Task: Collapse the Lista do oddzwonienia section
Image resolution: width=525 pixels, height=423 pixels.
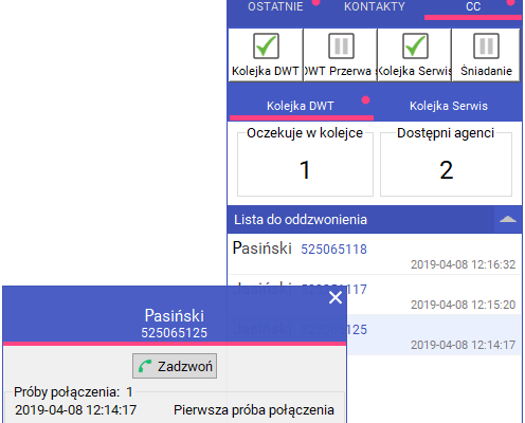Action: click(508, 220)
